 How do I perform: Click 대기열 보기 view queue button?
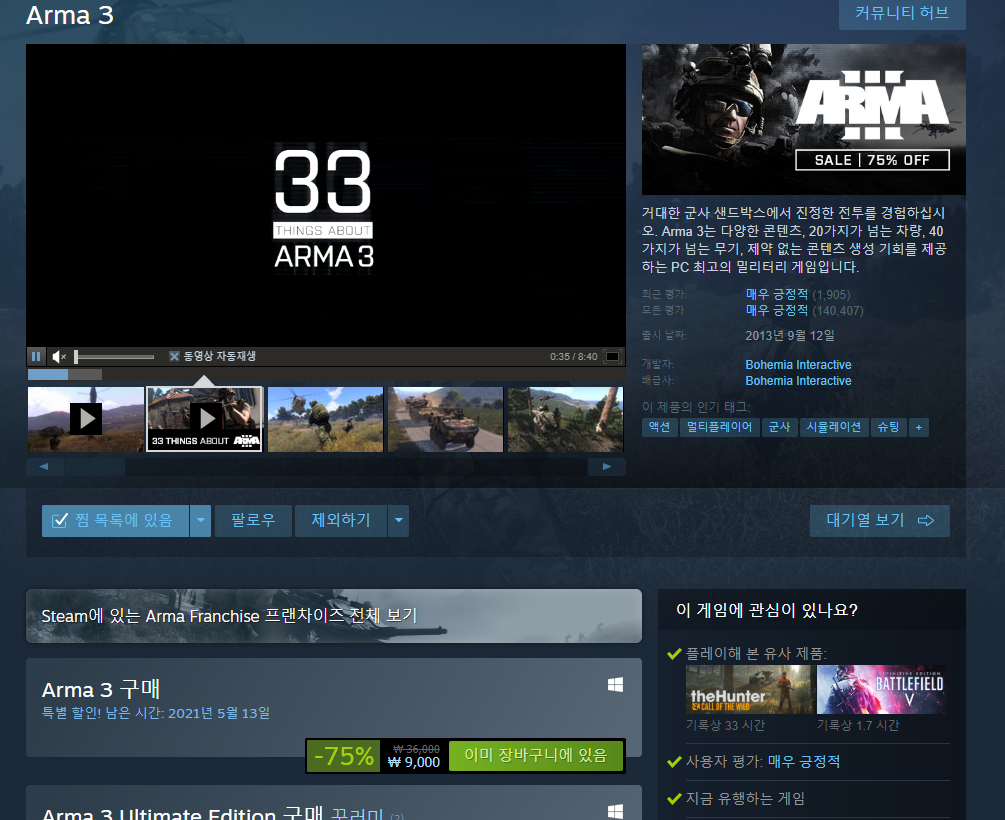point(880,521)
